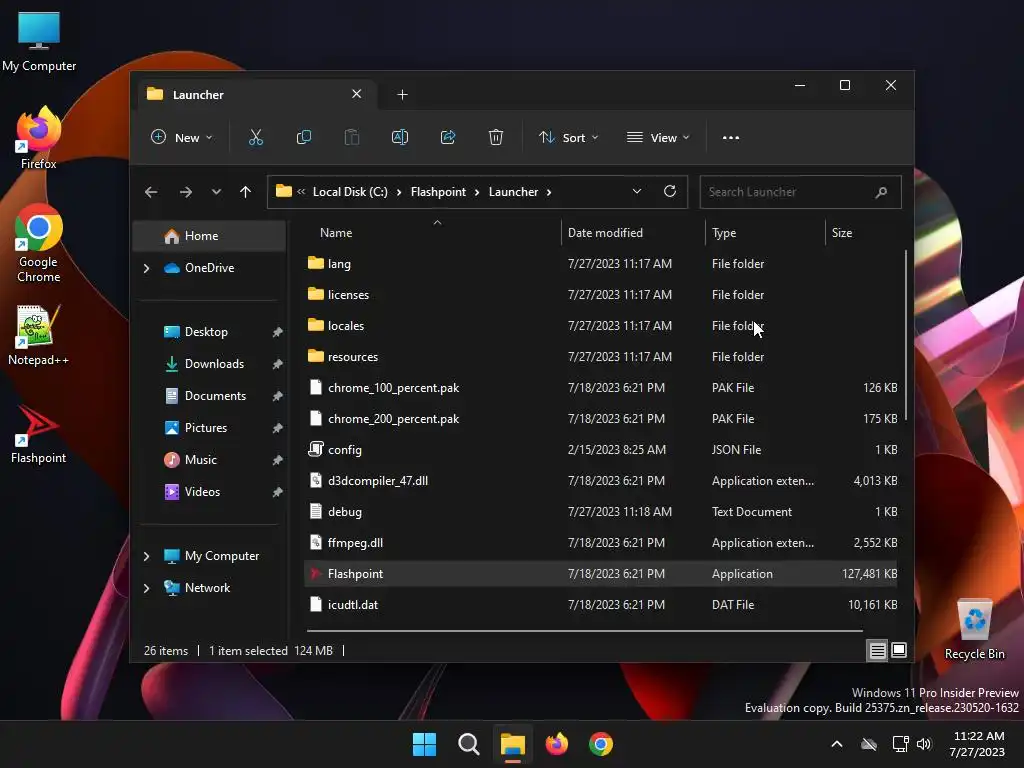1024x768 pixels.
Task: Click the search magnifier in Search Launcher
Action: [x=881, y=192]
